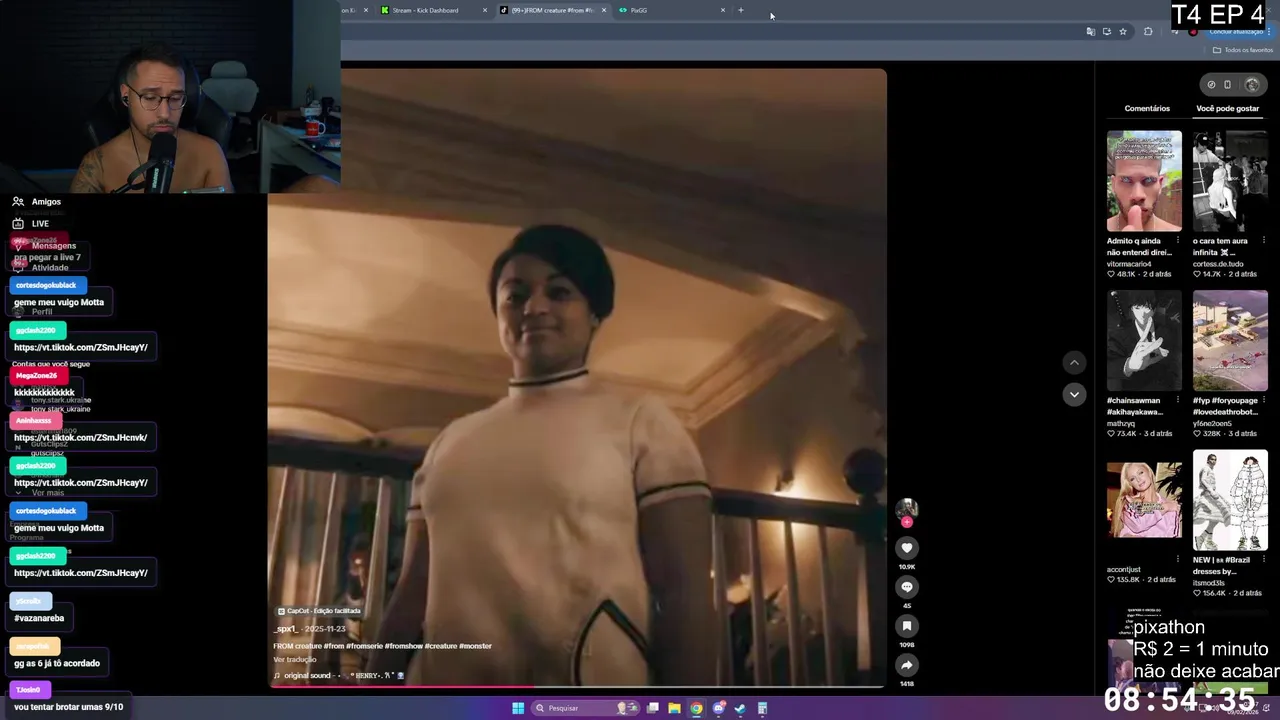This screenshot has width=1280, height=720.
Task: Expand the Ver mais sidebar list
Action: tap(40, 493)
